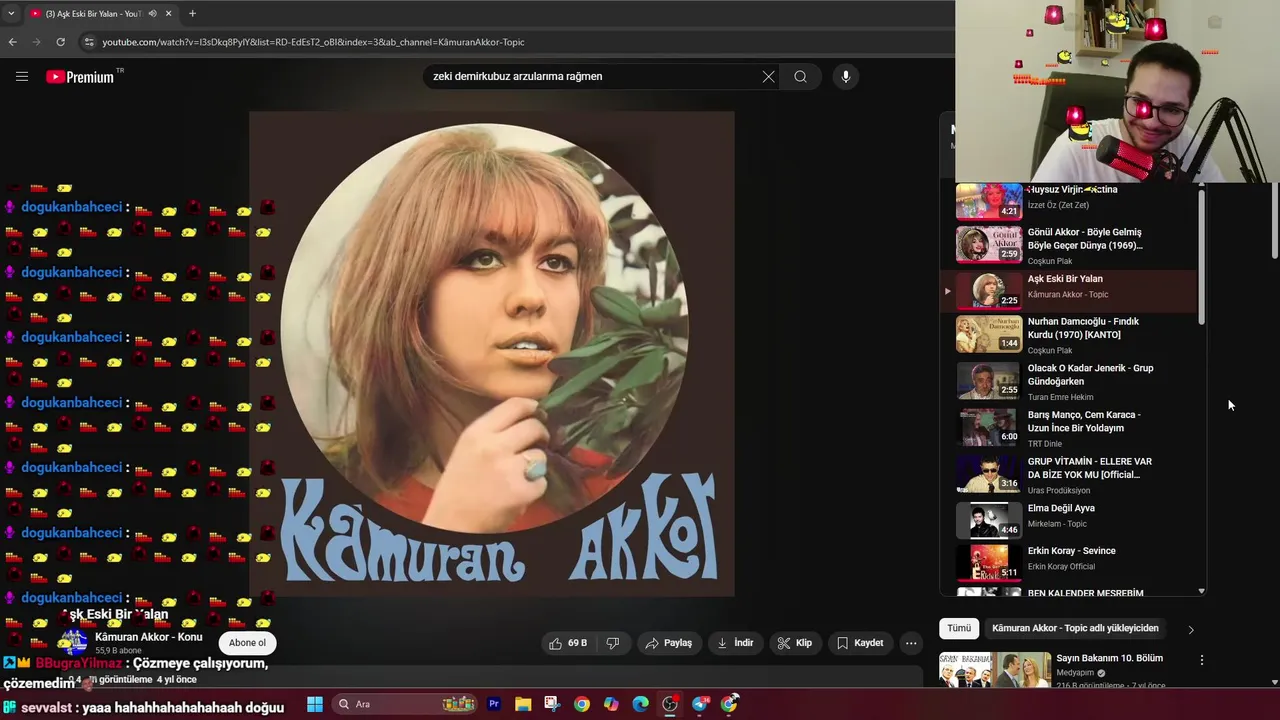
Task: Open Sayın Bakanım 10. Bölüm recommended video
Action: click(1110, 658)
